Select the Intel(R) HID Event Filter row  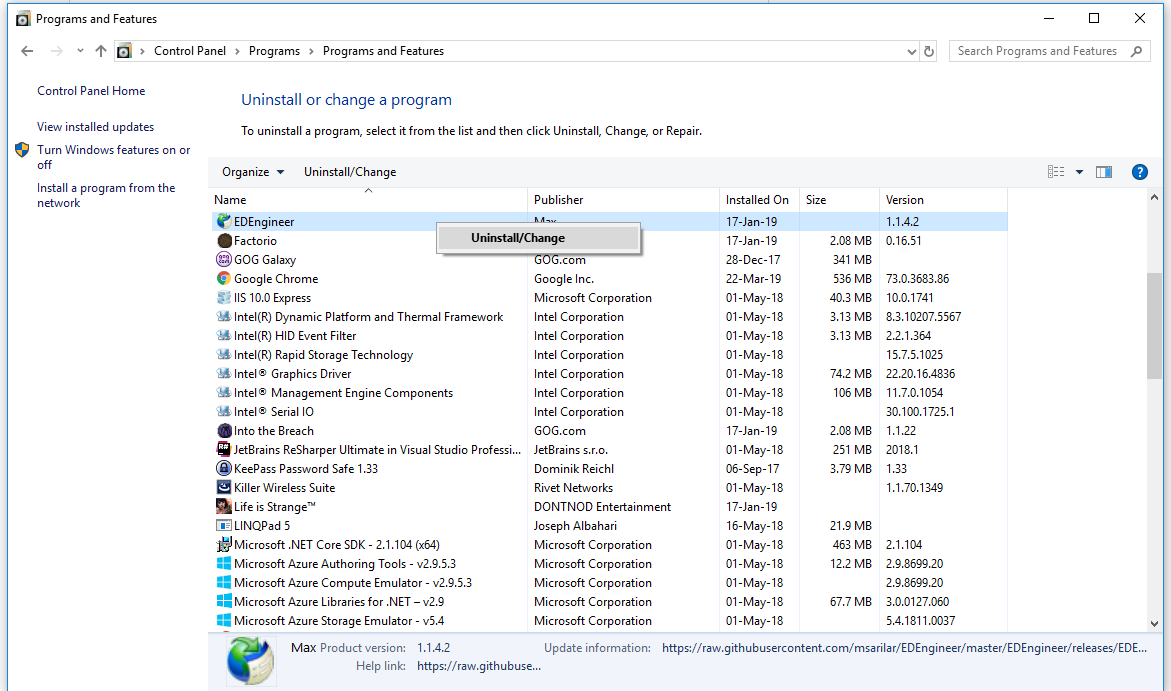[x=609, y=335]
